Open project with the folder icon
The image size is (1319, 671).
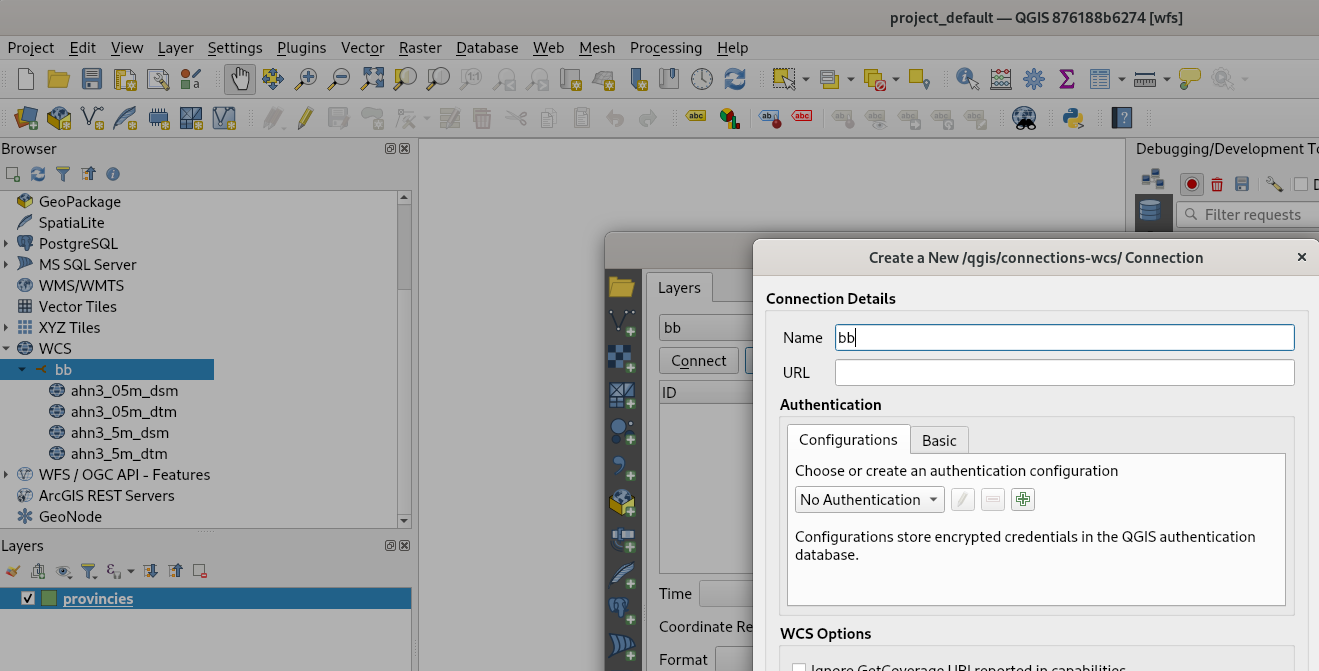coord(58,79)
